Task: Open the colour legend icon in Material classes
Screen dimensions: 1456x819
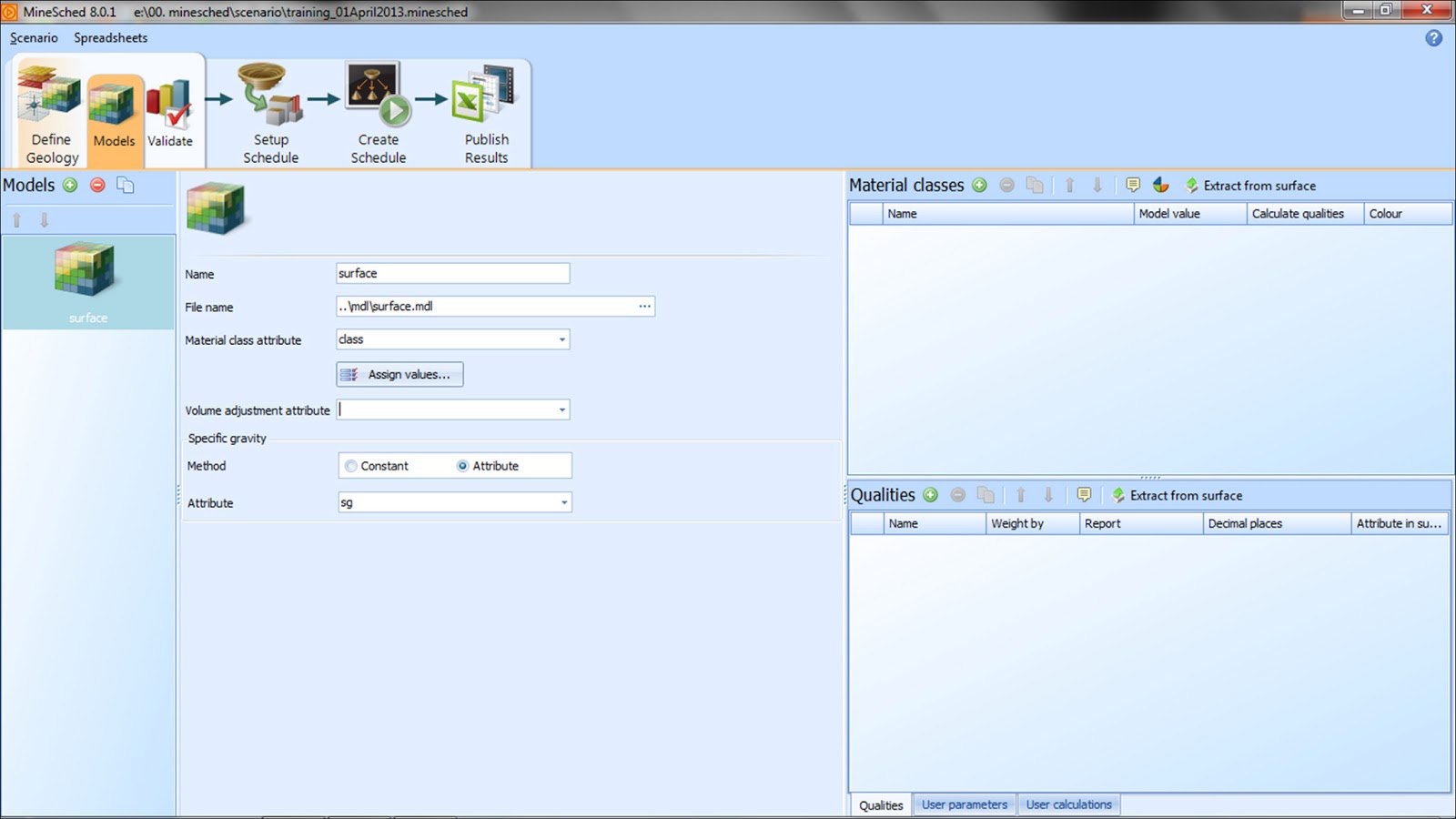Action: point(1159,185)
